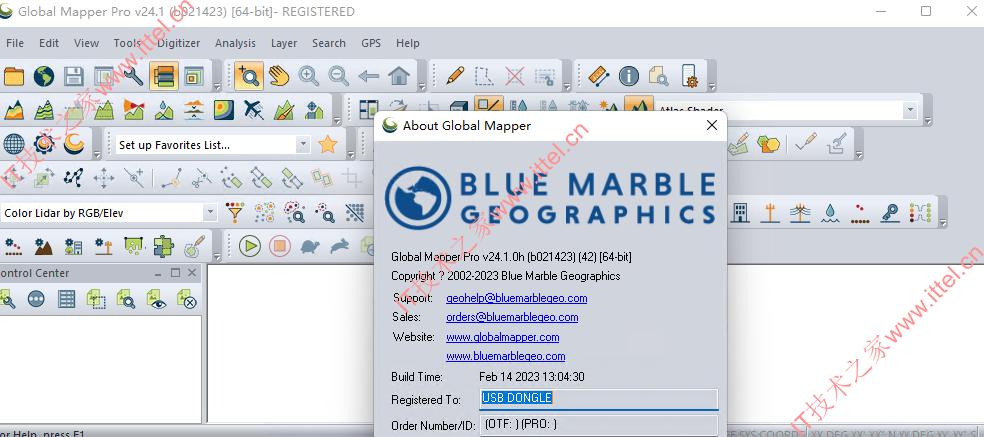Click zoom to layer icon in Control Center
Viewport: 984px width, 437px height.
(x=126, y=299)
